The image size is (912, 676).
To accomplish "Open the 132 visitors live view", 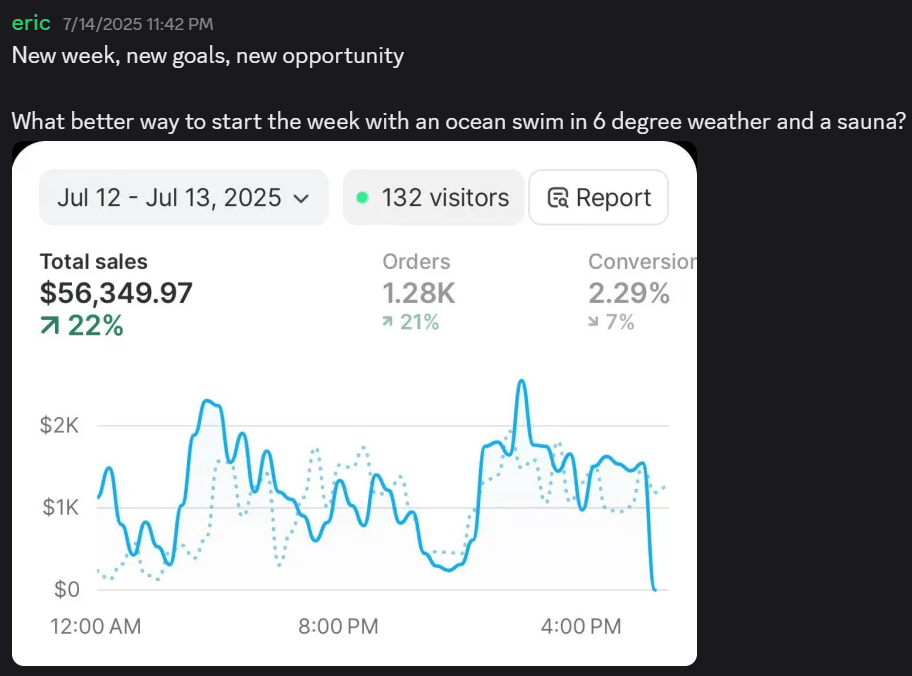I will (433, 198).
